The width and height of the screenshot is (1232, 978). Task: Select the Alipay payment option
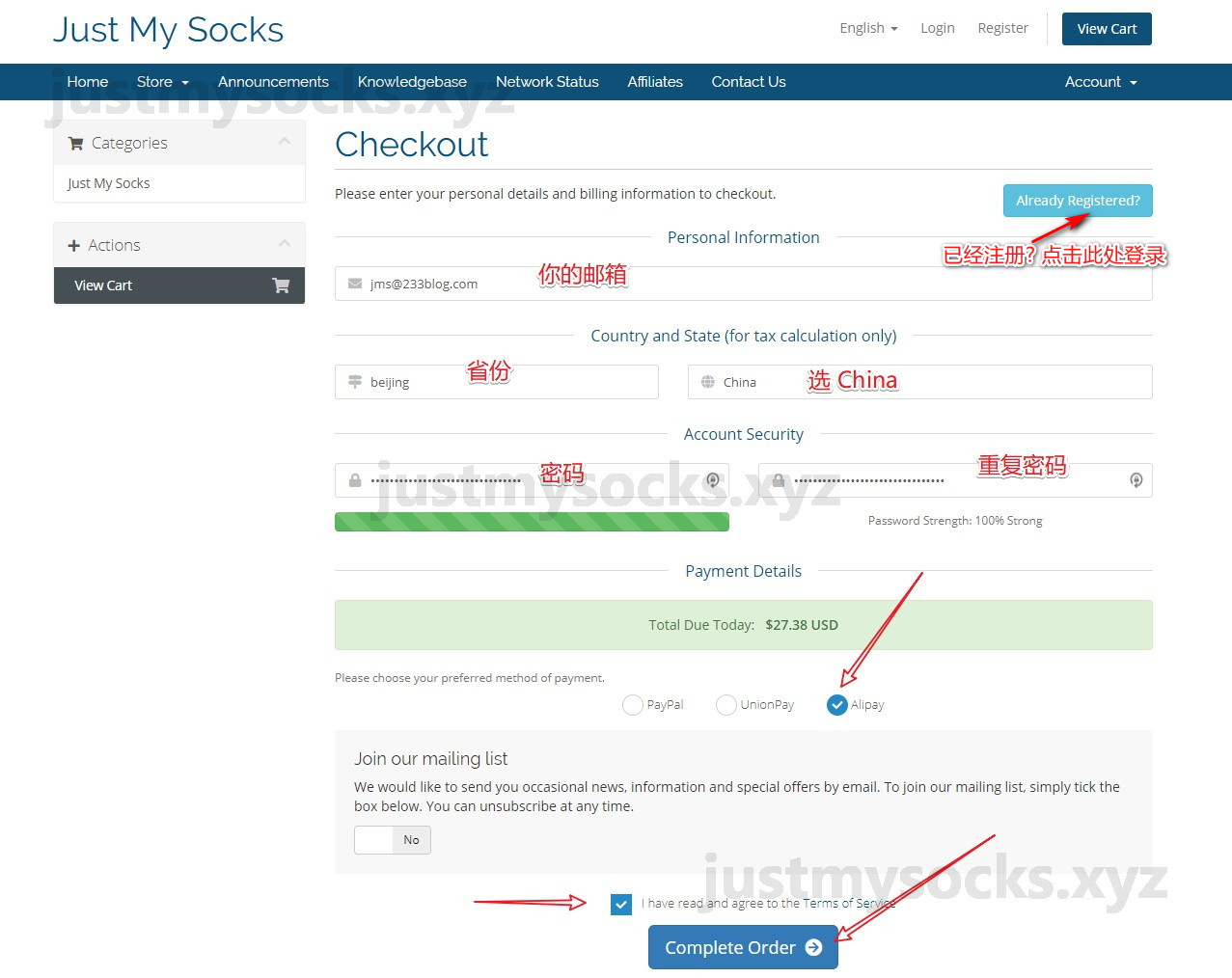(x=837, y=705)
